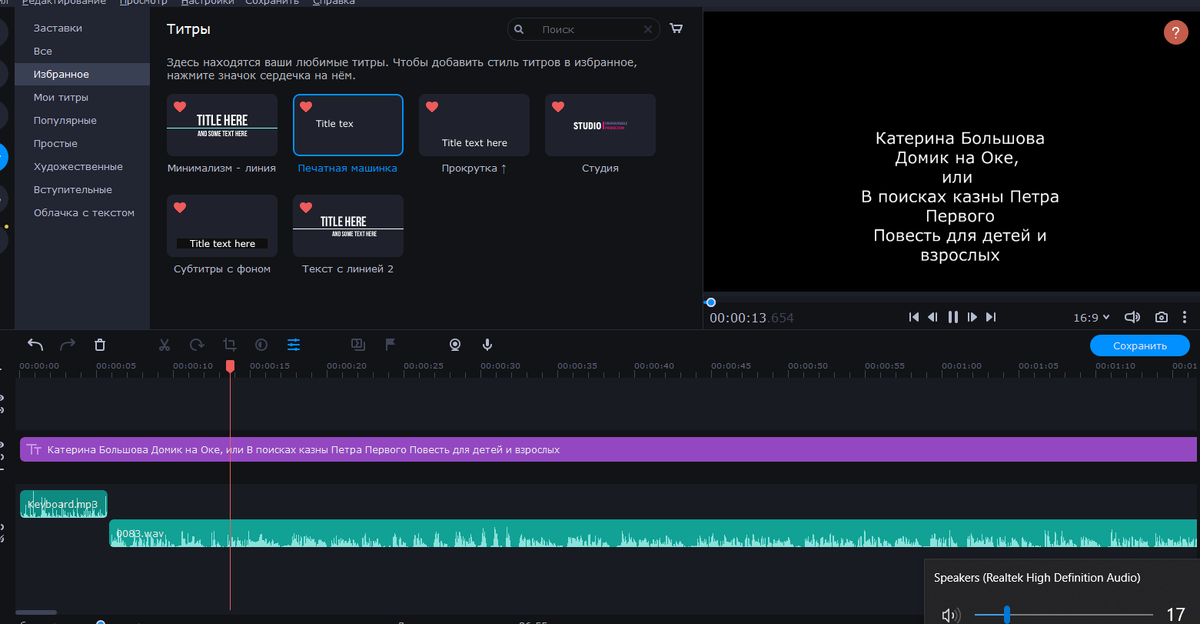Viewport: 1200px width, 624px height.
Task: Toggle heart on 'Студия' title
Action: point(558,107)
